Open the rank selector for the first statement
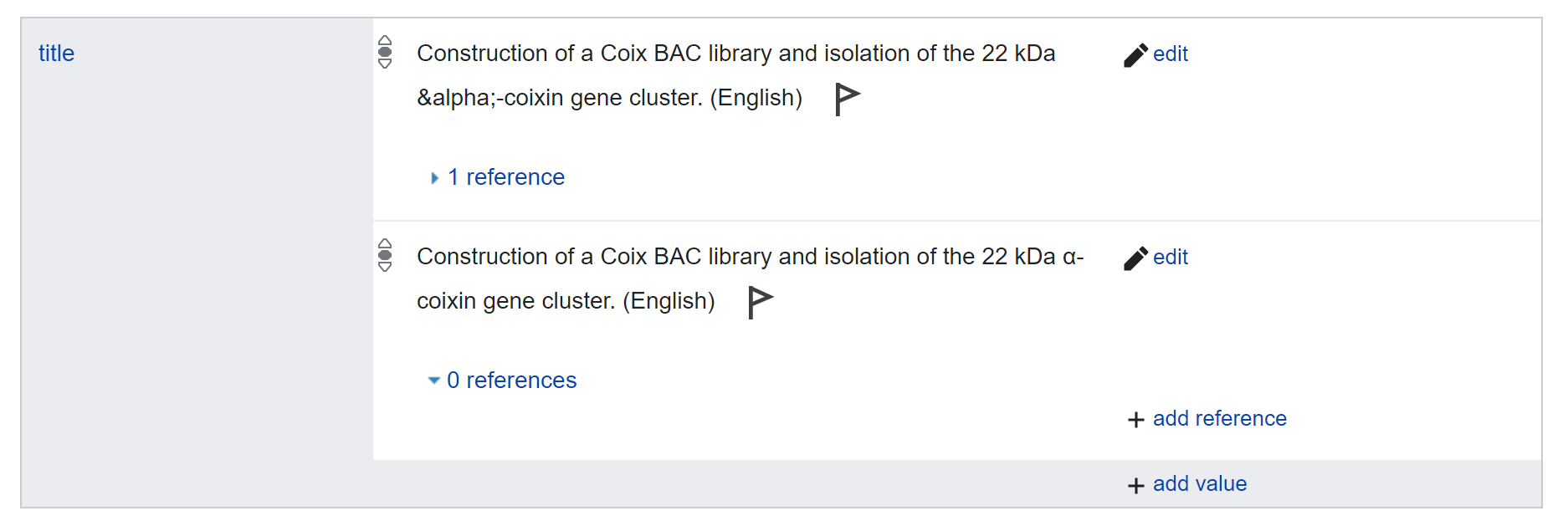 385,53
